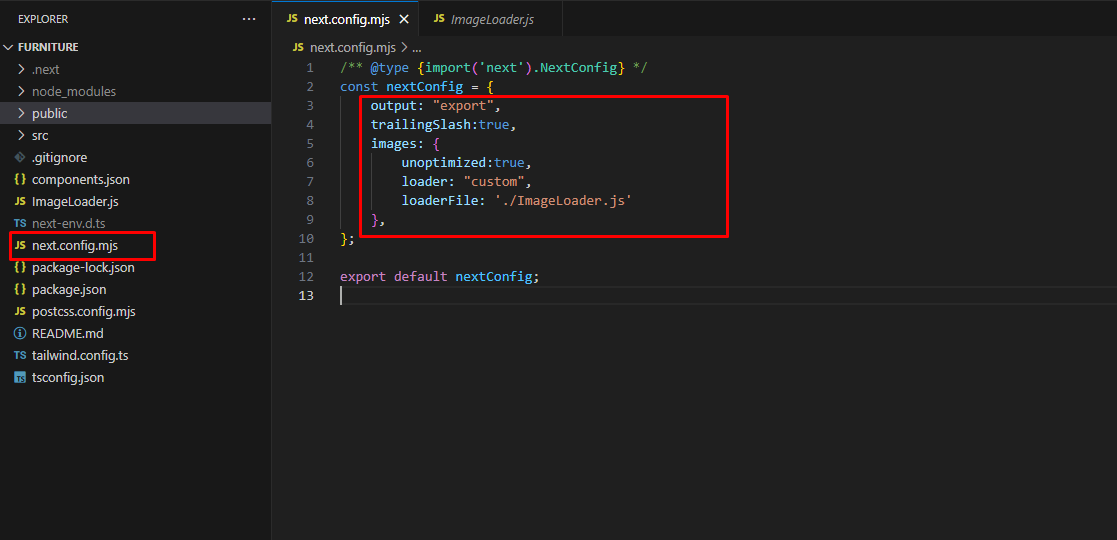1117x540 pixels.
Task: Click the JS icon beside postcss.config.mjs
Action: (x=20, y=311)
